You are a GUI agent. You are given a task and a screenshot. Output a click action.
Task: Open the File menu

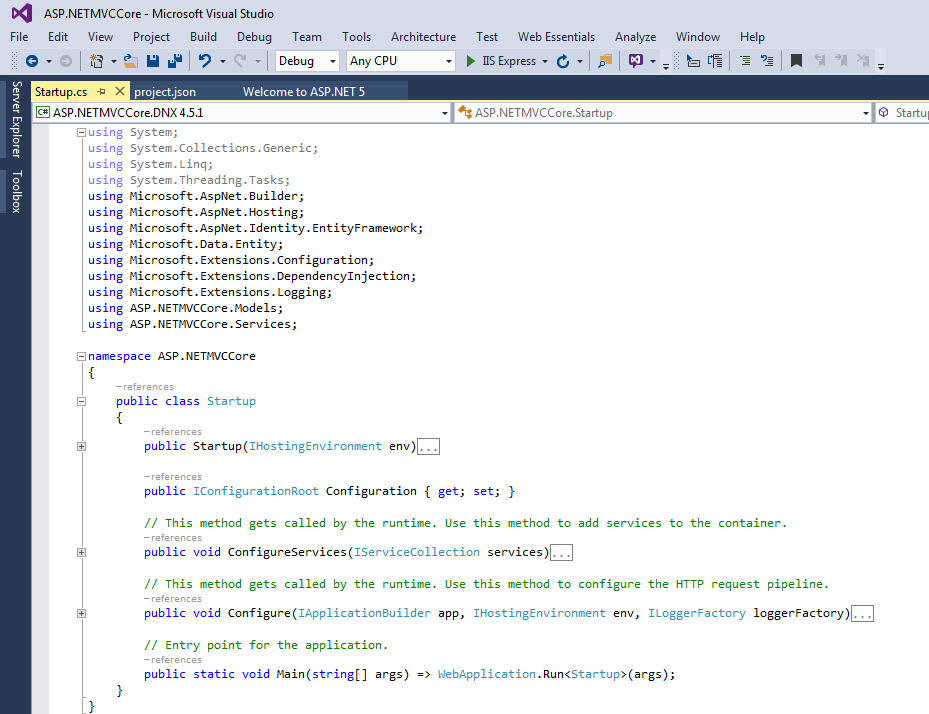click(19, 37)
